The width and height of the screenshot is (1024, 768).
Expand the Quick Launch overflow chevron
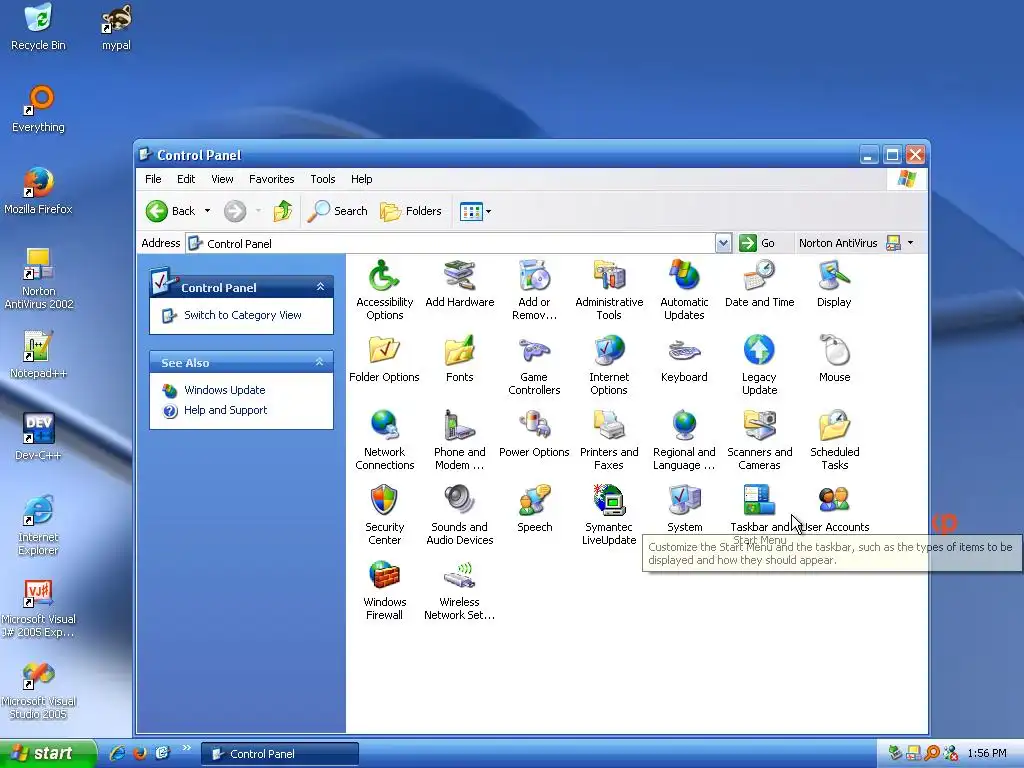pyautogui.click(x=186, y=748)
